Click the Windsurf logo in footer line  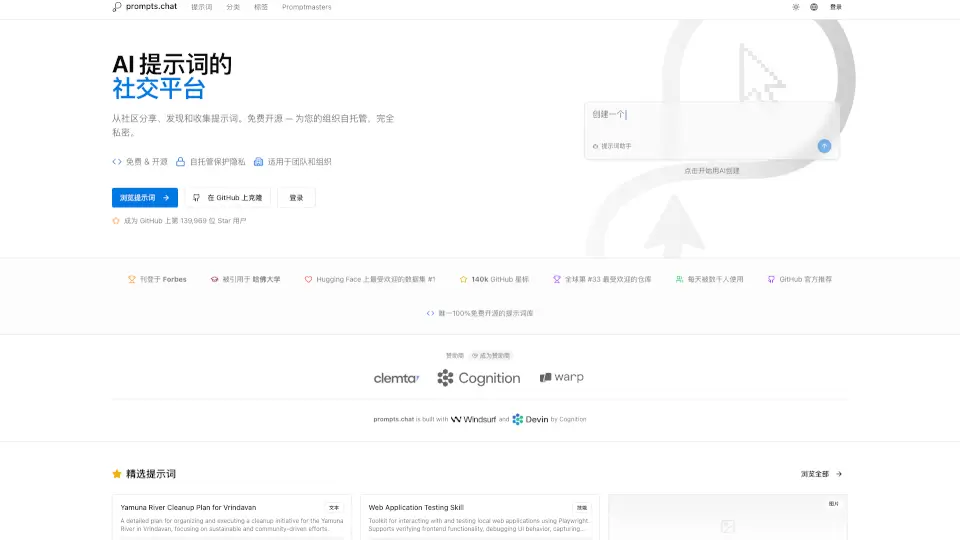coord(474,419)
